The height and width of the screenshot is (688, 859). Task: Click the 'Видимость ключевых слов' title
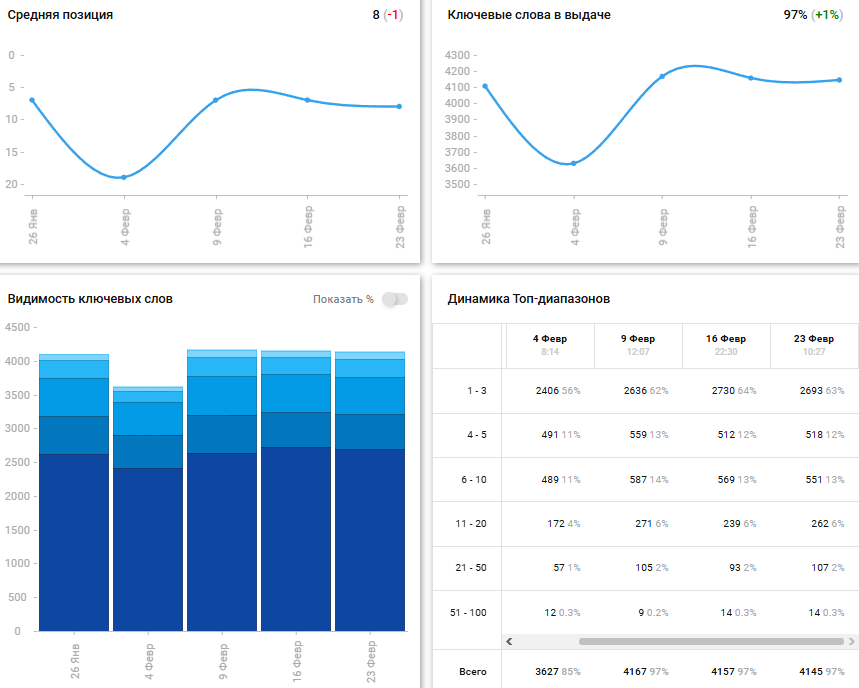(x=90, y=299)
